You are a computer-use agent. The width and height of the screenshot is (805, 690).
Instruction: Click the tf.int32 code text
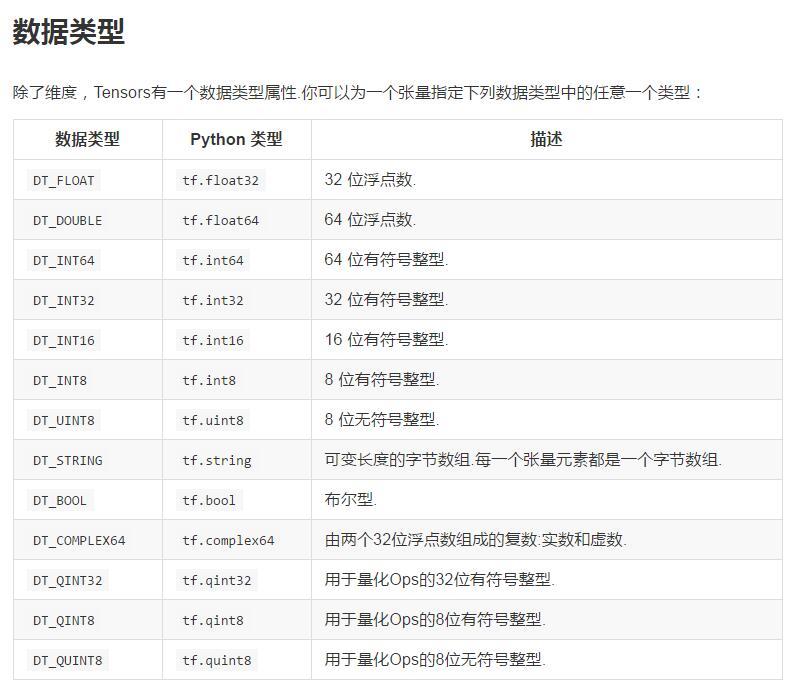pyautogui.click(x=212, y=300)
